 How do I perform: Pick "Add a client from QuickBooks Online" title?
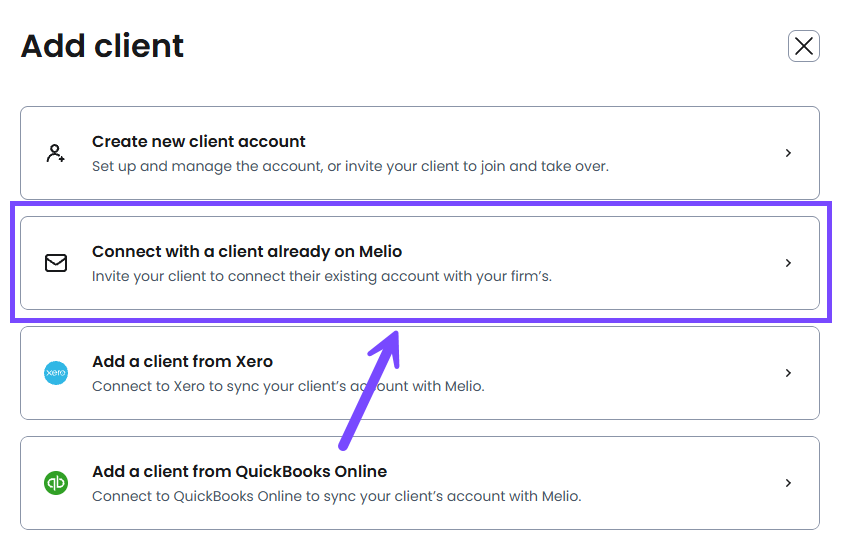(x=239, y=472)
